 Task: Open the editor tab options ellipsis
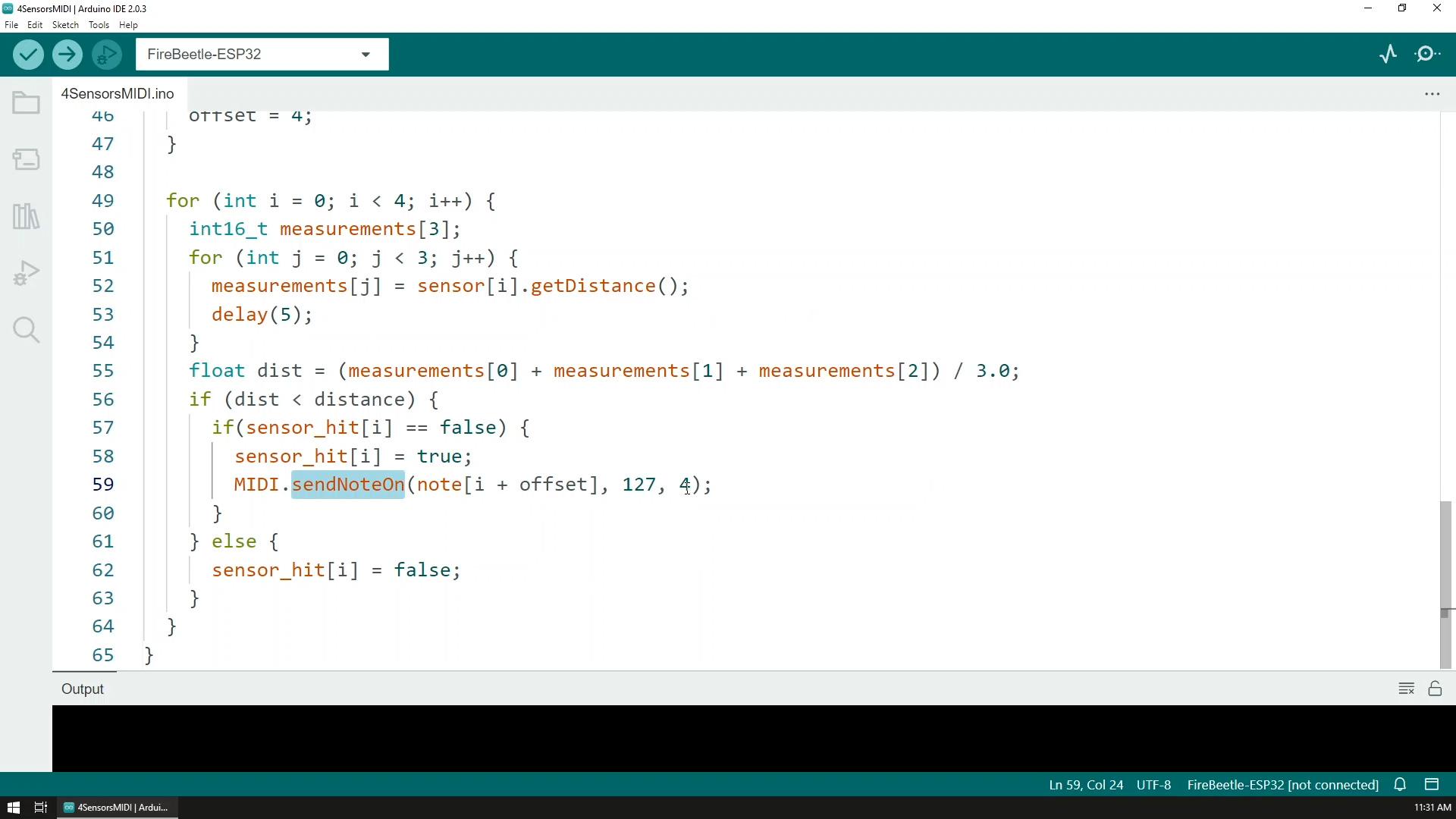pyautogui.click(x=1432, y=94)
